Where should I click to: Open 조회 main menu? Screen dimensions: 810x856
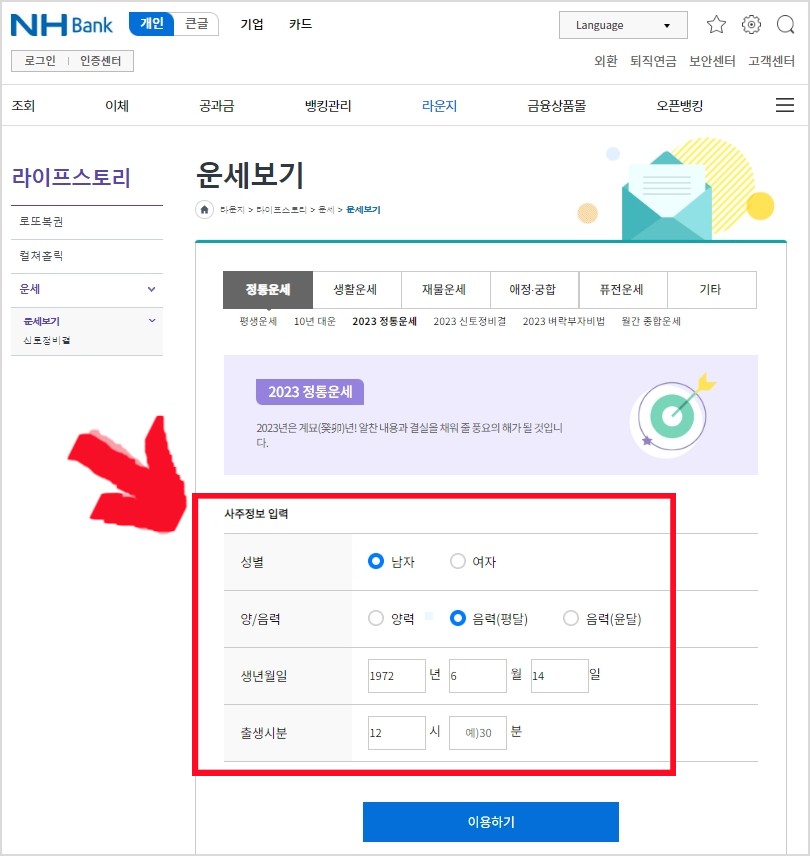tap(23, 105)
